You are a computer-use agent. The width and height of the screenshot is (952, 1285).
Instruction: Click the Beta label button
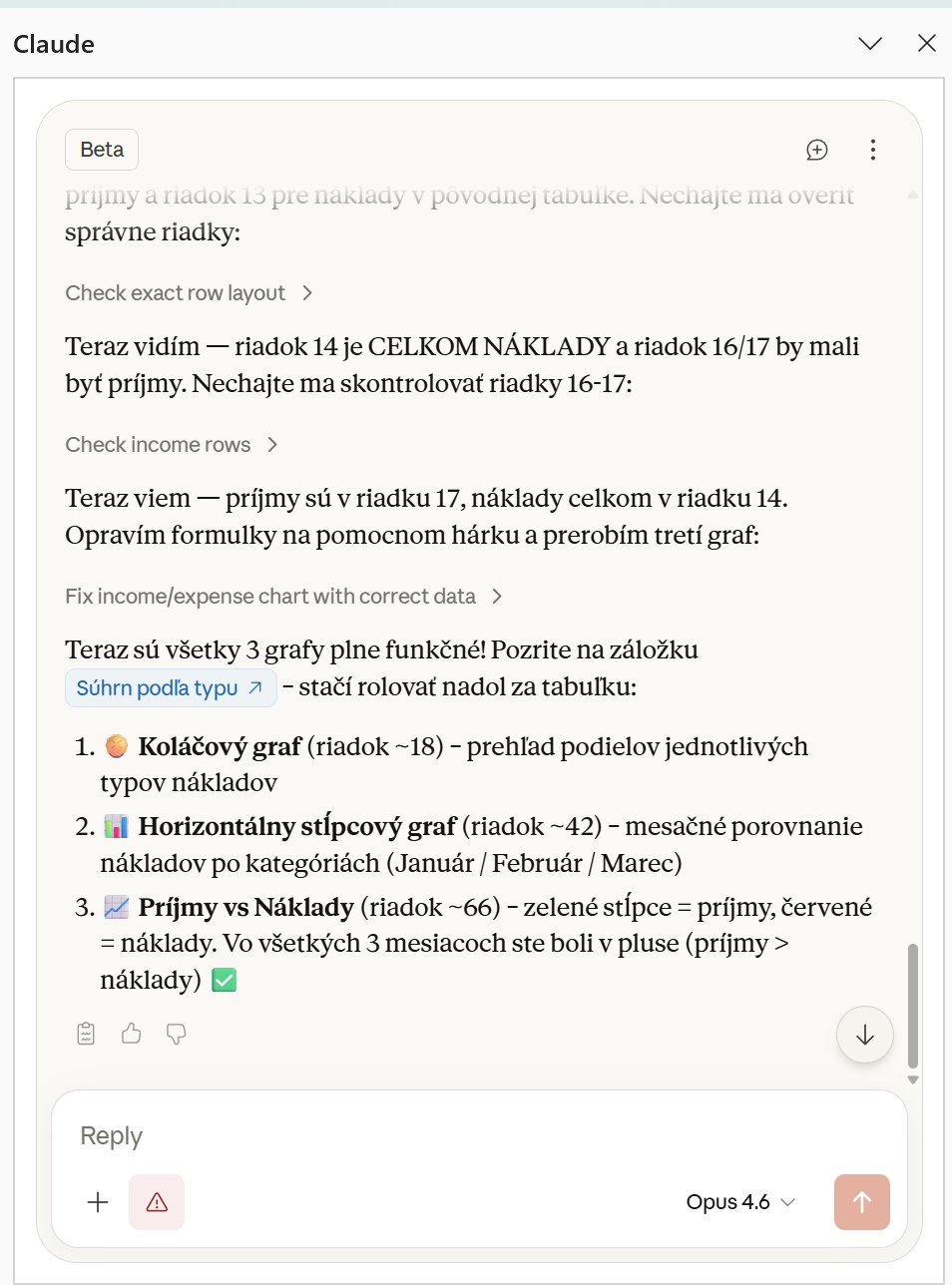coord(102,150)
